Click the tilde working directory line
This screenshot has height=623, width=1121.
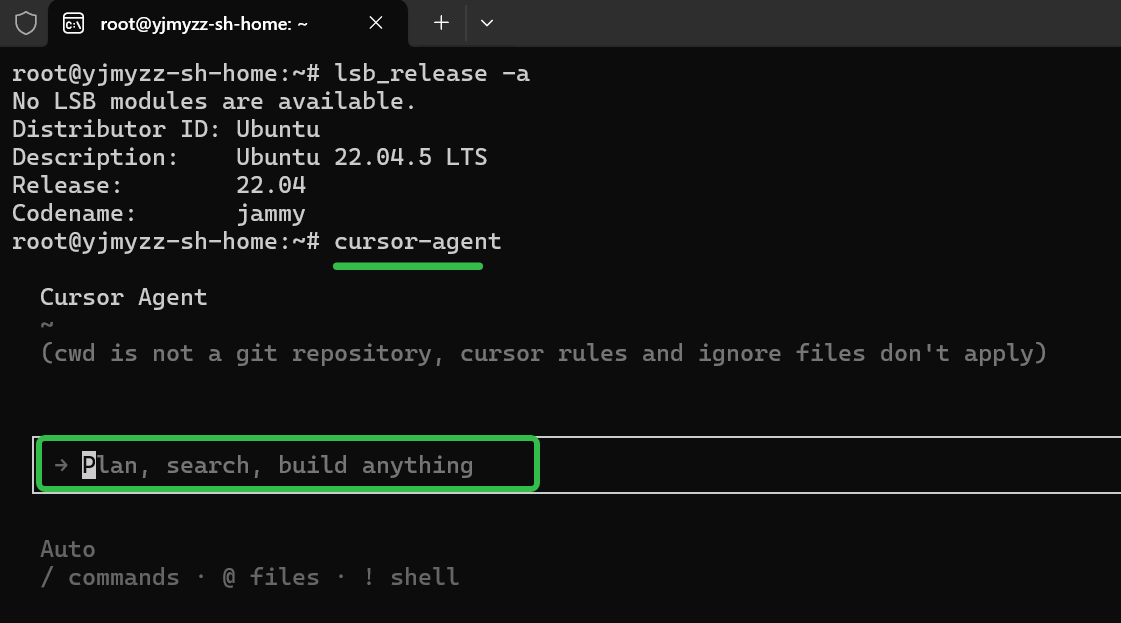click(46, 325)
